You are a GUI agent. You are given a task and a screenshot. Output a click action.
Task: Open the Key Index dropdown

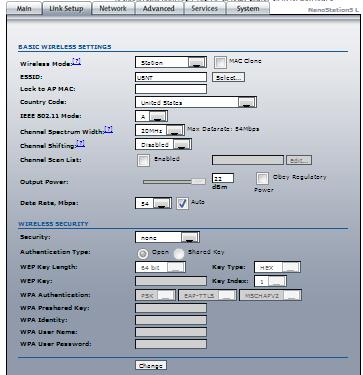click(270, 281)
